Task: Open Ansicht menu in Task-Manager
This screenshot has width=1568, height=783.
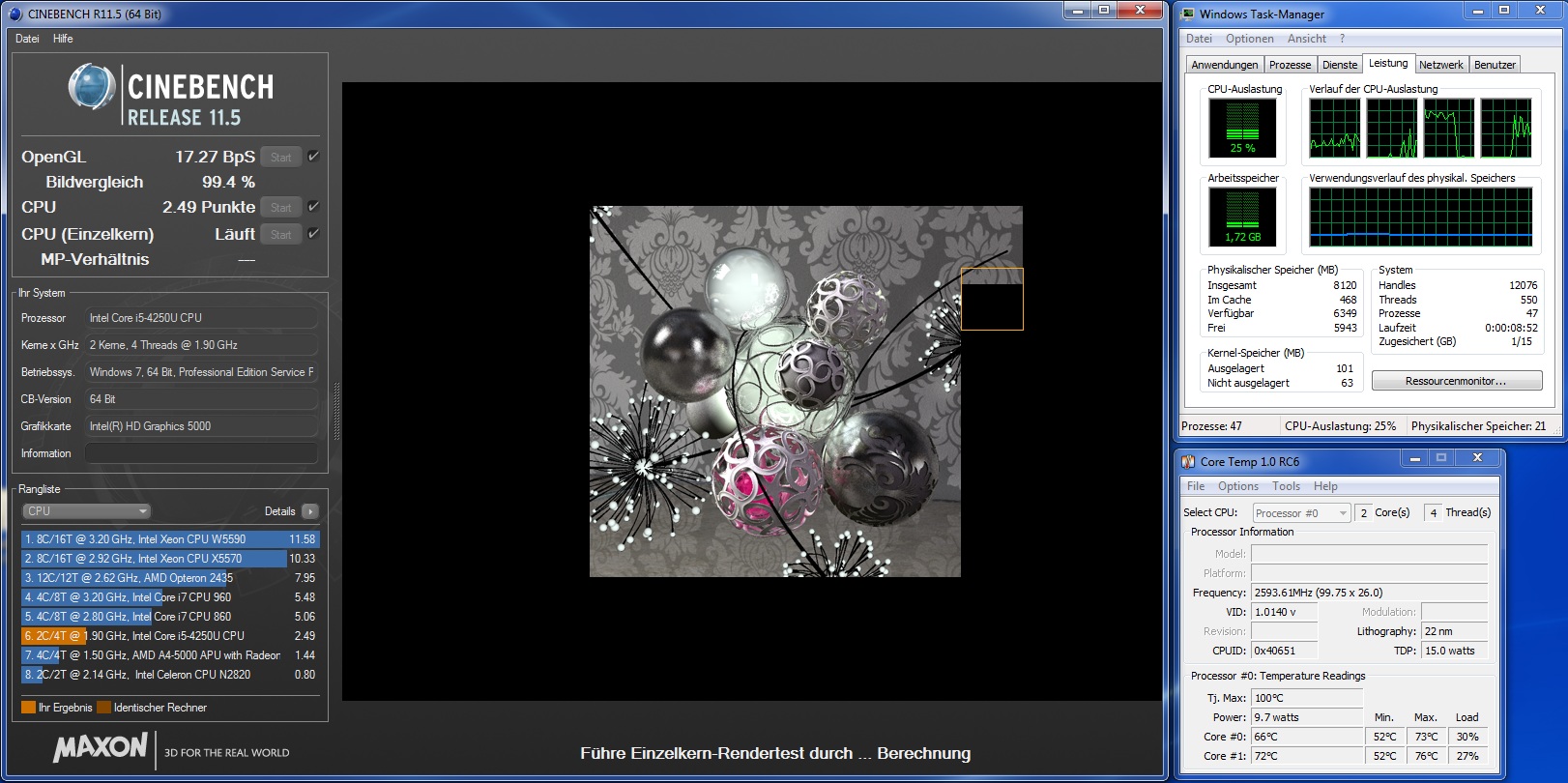Action: coord(1307,39)
